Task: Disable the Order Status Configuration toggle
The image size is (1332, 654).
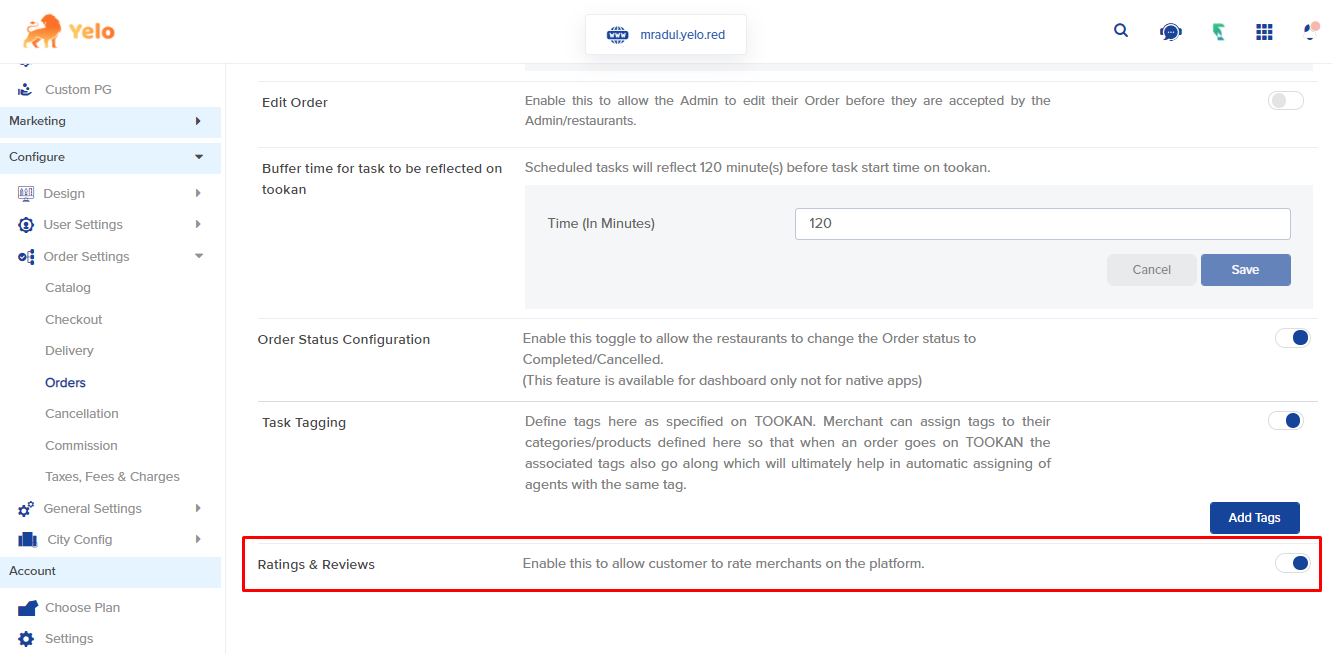Action: tap(1292, 337)
